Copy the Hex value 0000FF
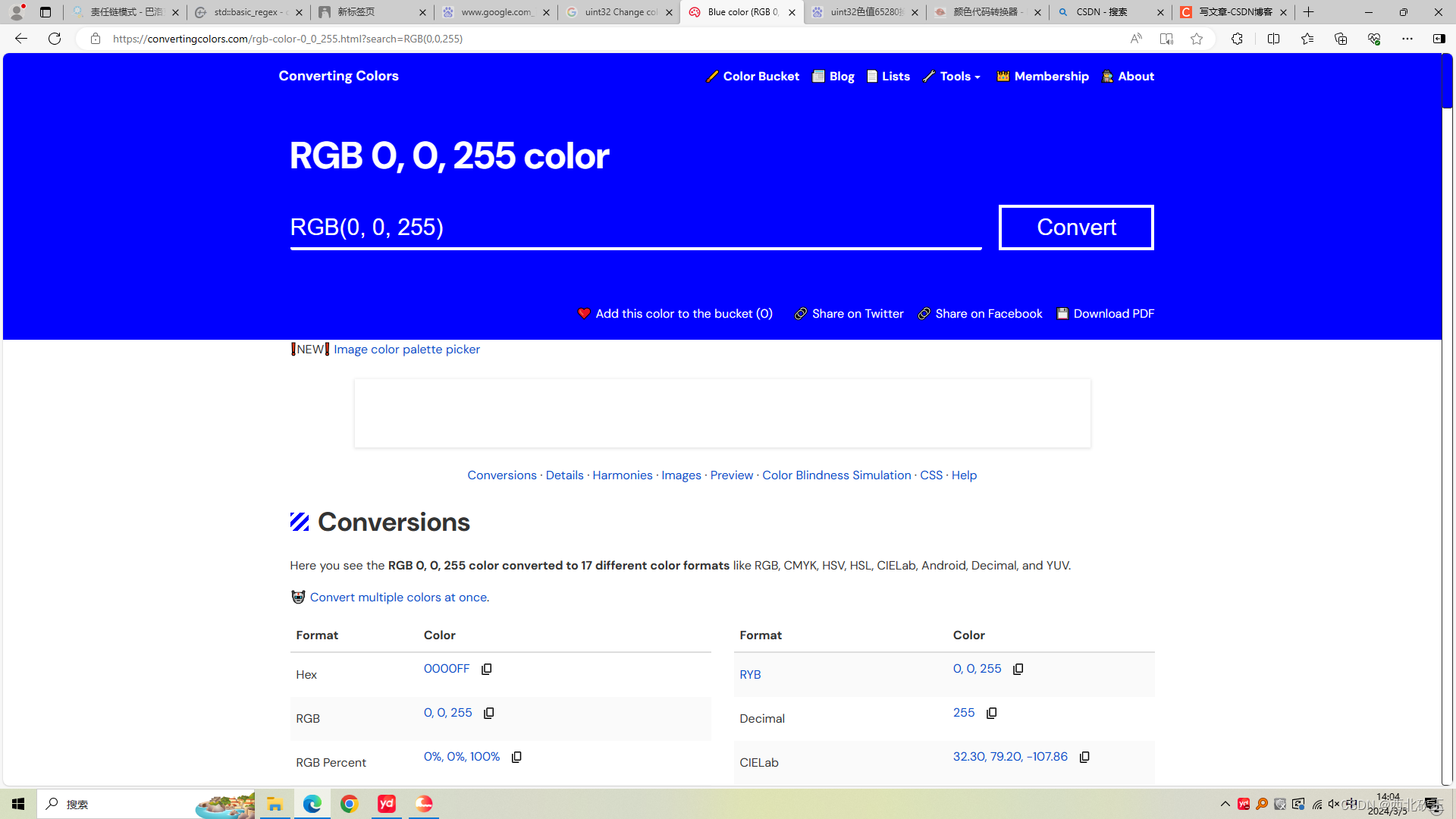Image resolution: width=1456 pixels, height=819 pixels. pyautogui.click(x=486, y=669)
